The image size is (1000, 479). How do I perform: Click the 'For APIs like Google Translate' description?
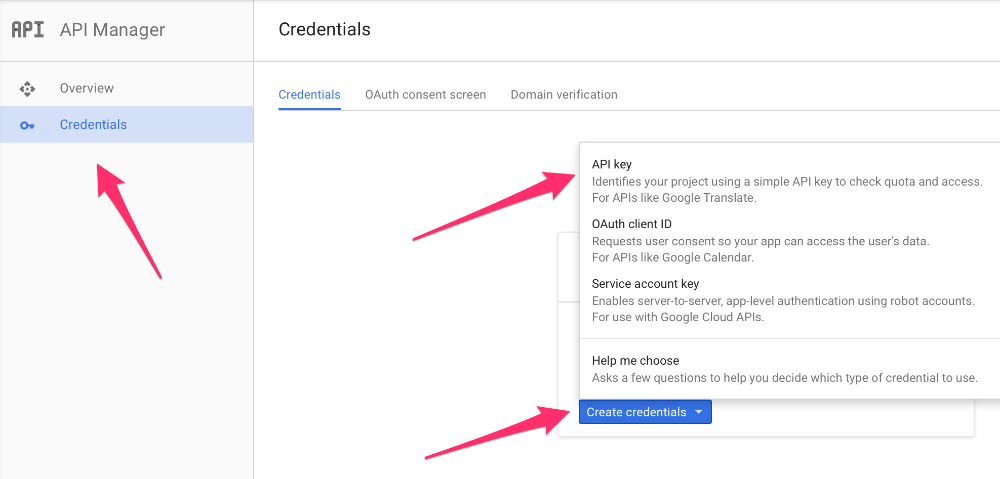[674, 198]
